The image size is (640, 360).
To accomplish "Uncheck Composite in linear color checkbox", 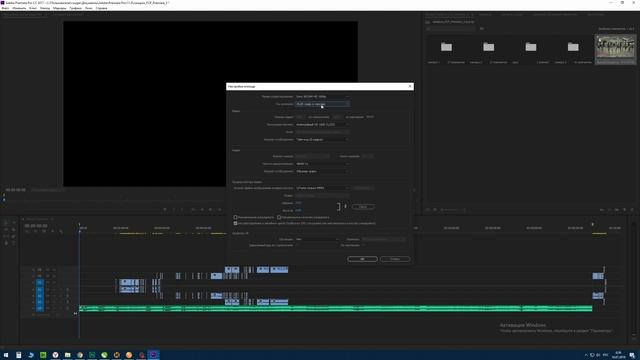I will point(236,224).
